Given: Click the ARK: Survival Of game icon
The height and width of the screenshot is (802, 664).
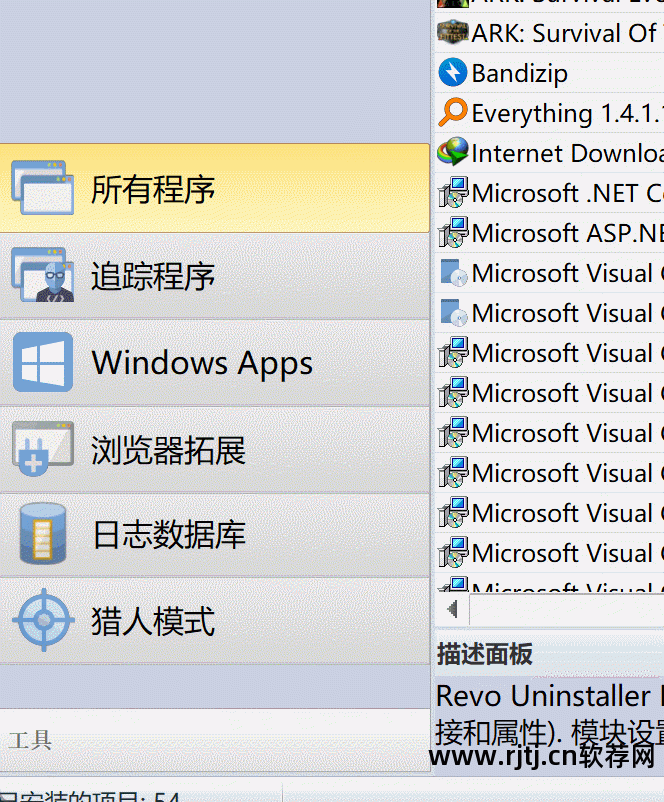Looking at the screenshot, I should (x=453, y=33).
